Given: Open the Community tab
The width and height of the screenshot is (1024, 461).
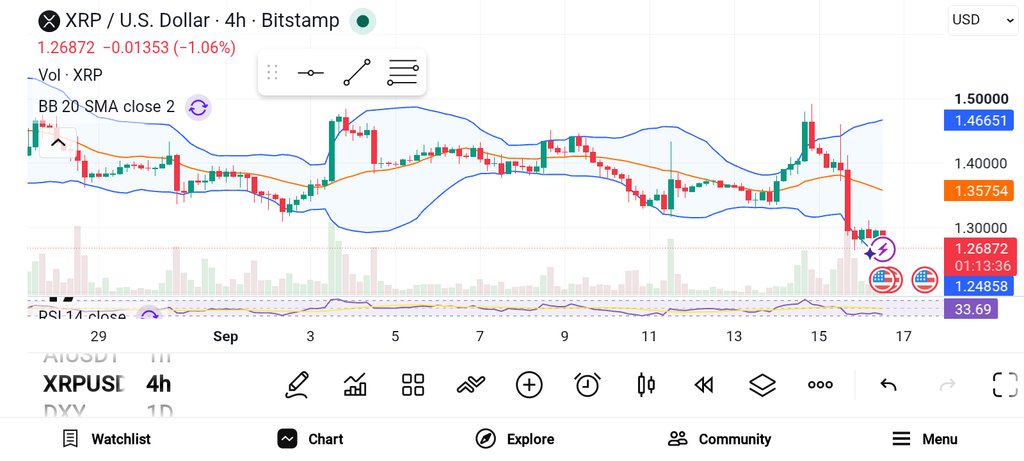Looking at the screenshot, I should pyautogui.click(x=720, y=439).
